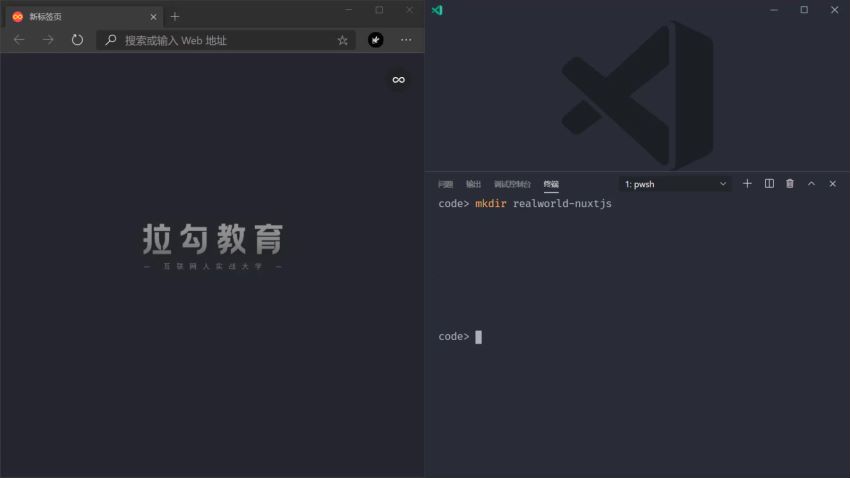Open the browser profile avatar
This screenshot has height=478, width=850.
click(376, 40)
